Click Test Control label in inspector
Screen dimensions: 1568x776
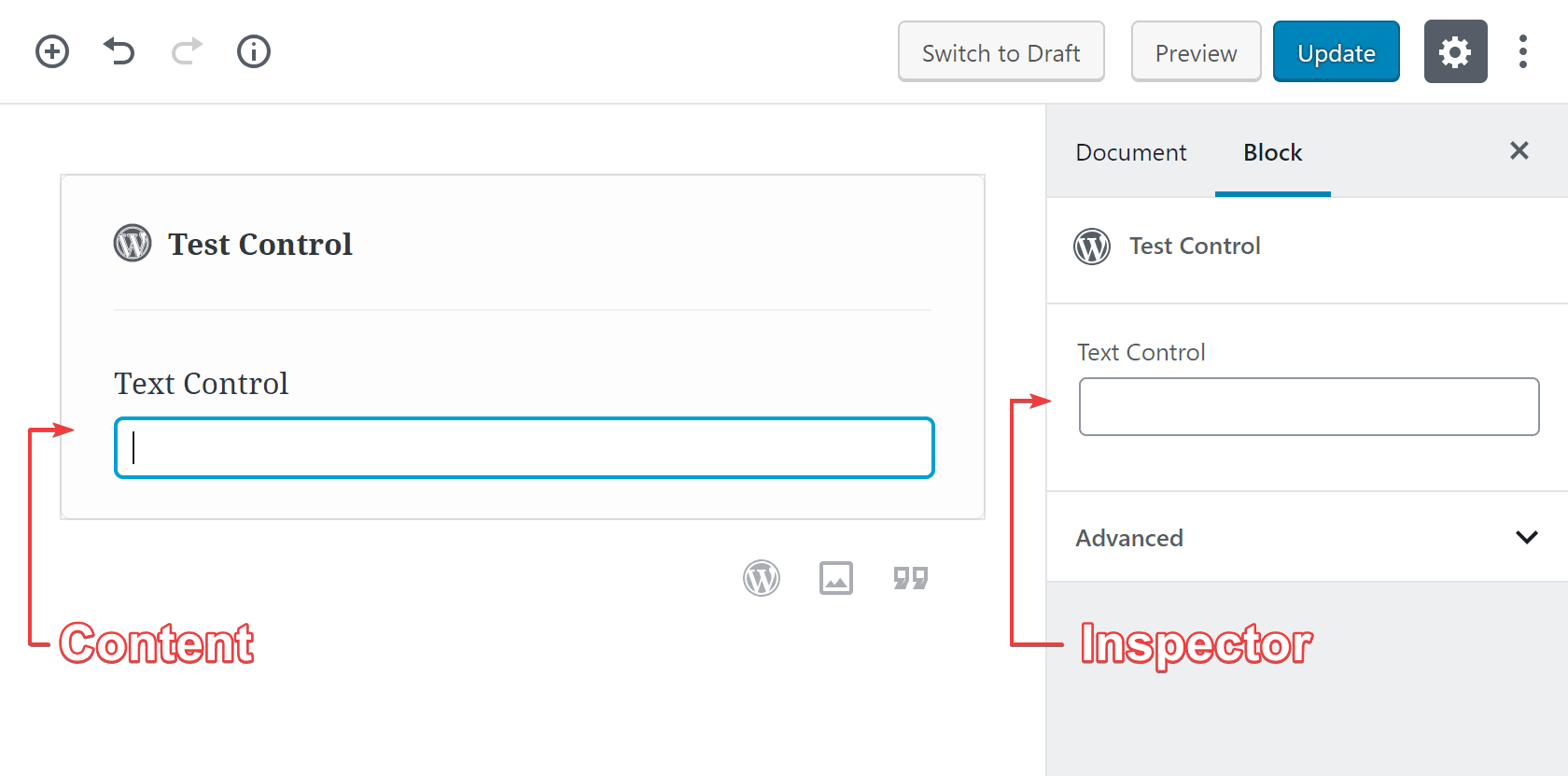pyautogui.click(x=1195, y=246)
